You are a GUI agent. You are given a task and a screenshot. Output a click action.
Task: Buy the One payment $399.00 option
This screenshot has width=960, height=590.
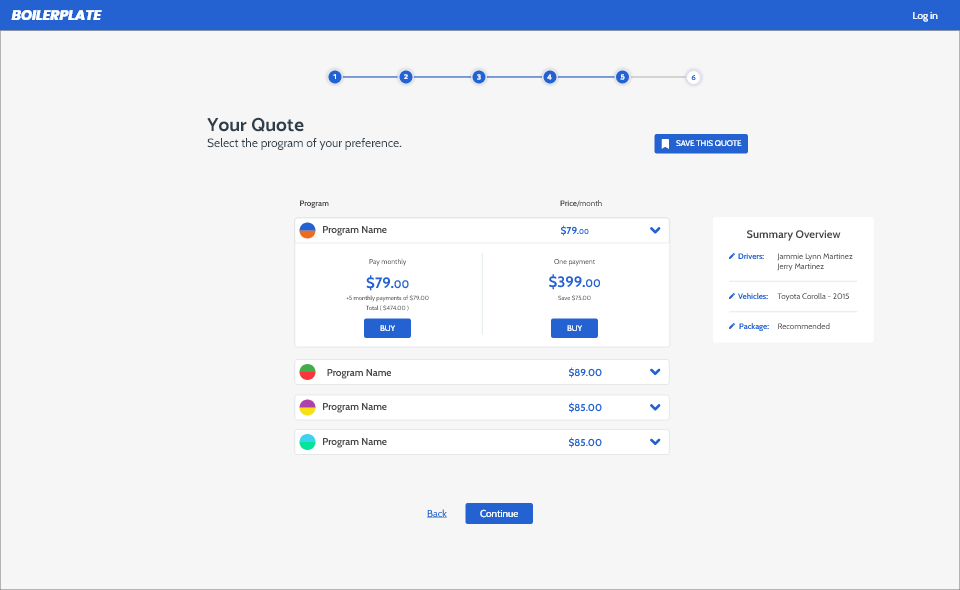574,328
